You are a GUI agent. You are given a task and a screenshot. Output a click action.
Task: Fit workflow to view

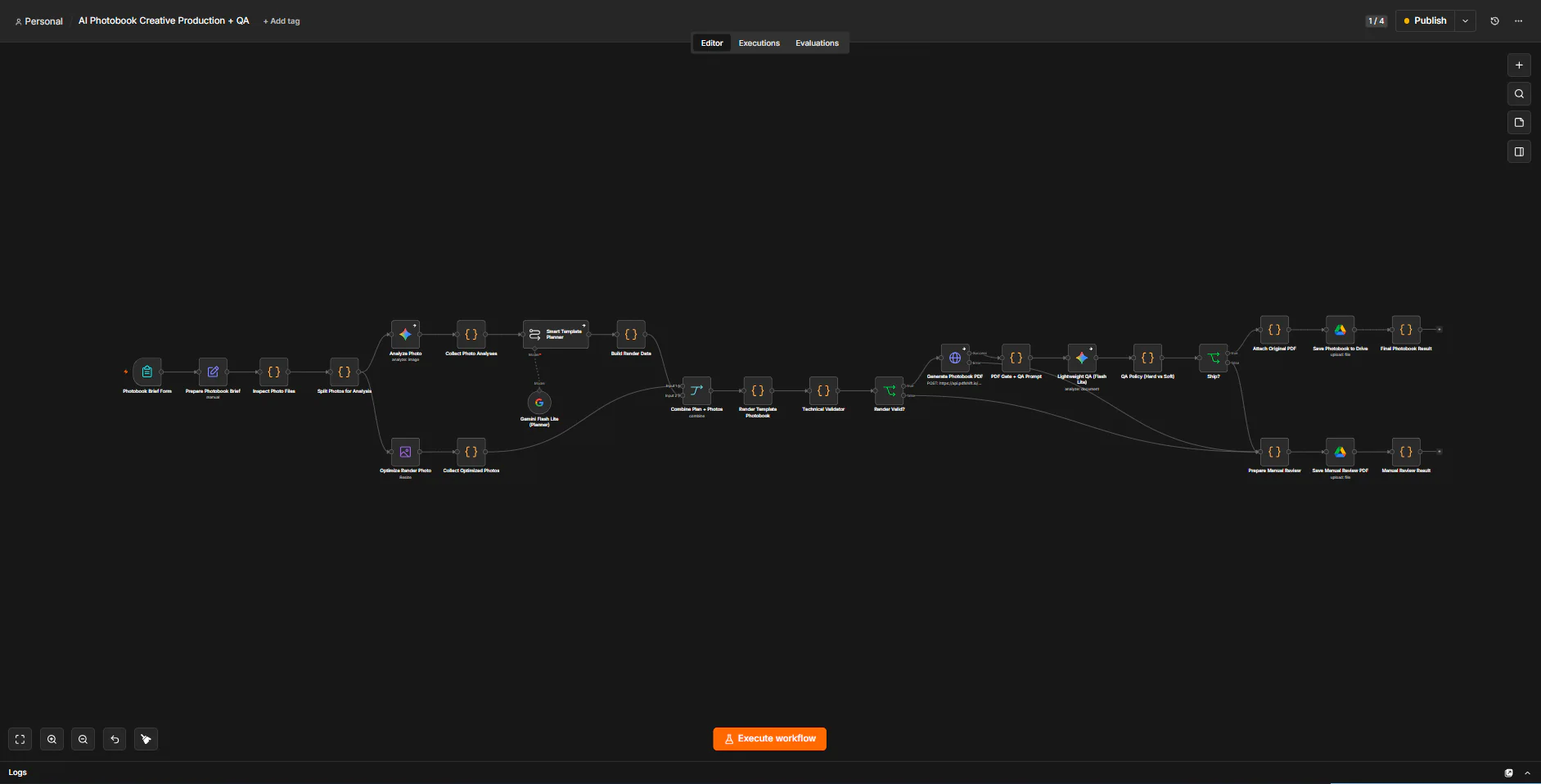point(20,739)
